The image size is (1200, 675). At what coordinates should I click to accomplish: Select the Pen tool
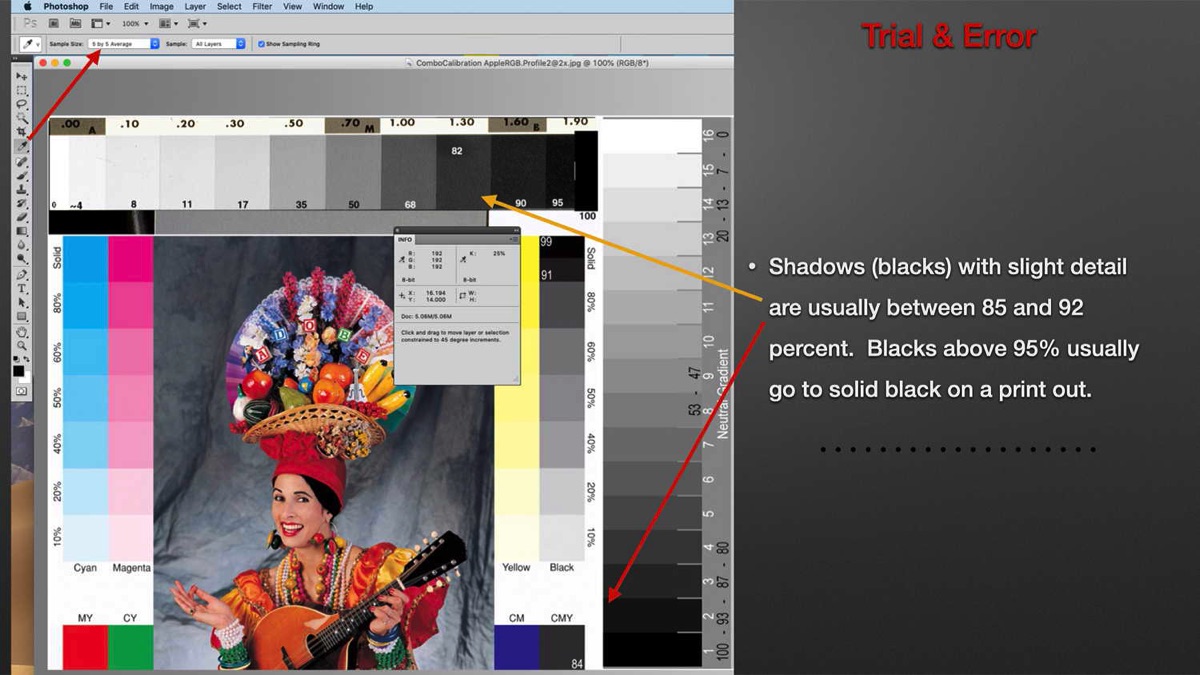tap(21, 275)
